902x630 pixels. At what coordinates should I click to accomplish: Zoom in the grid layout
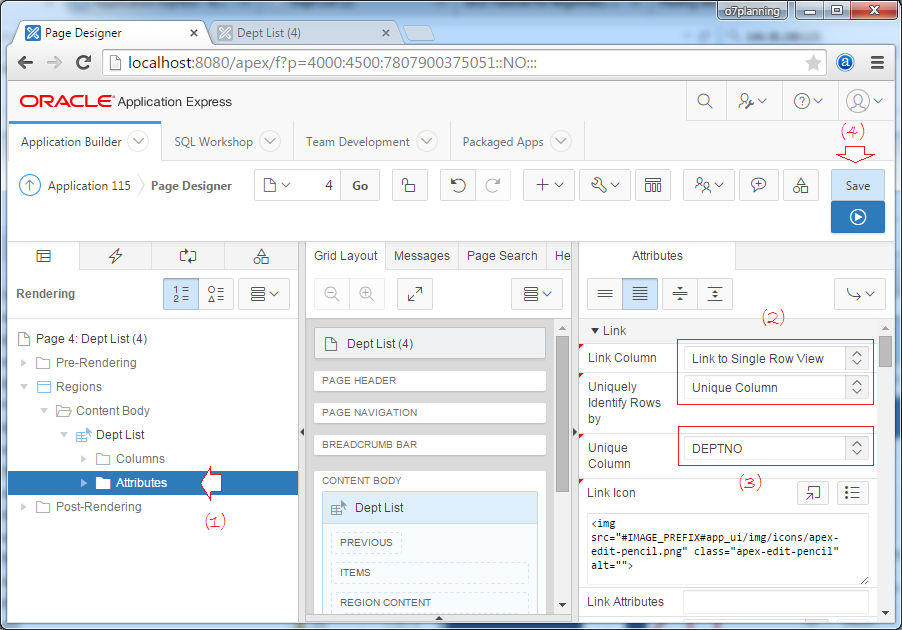click(x=366, y=294)
